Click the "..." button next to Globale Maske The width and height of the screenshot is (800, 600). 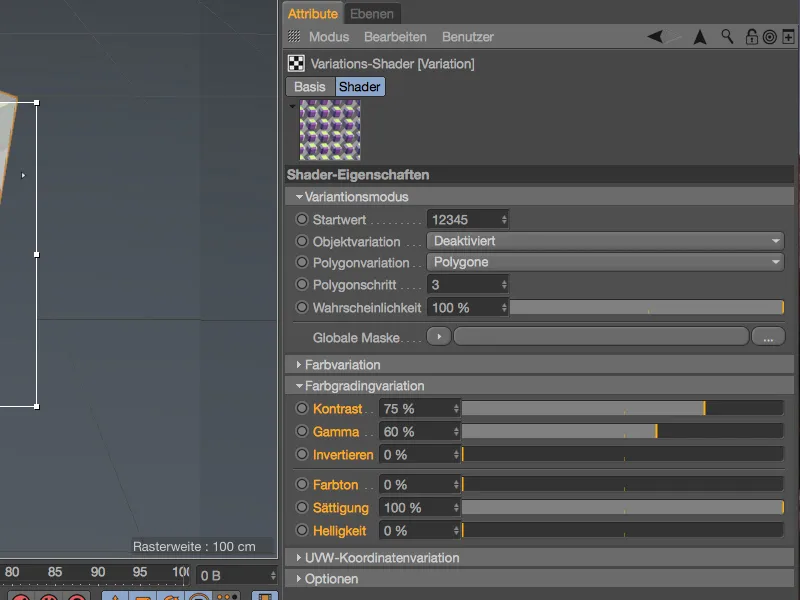coord(768,336)
